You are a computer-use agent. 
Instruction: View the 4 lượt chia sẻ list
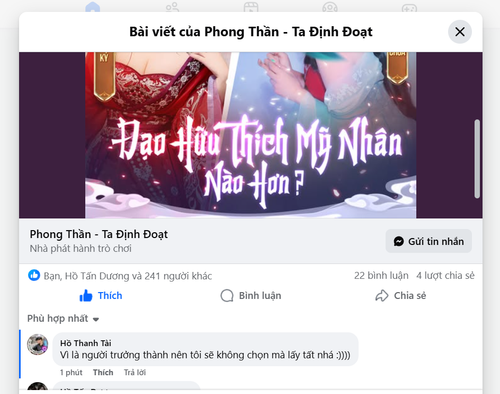(x=445, y=276)
